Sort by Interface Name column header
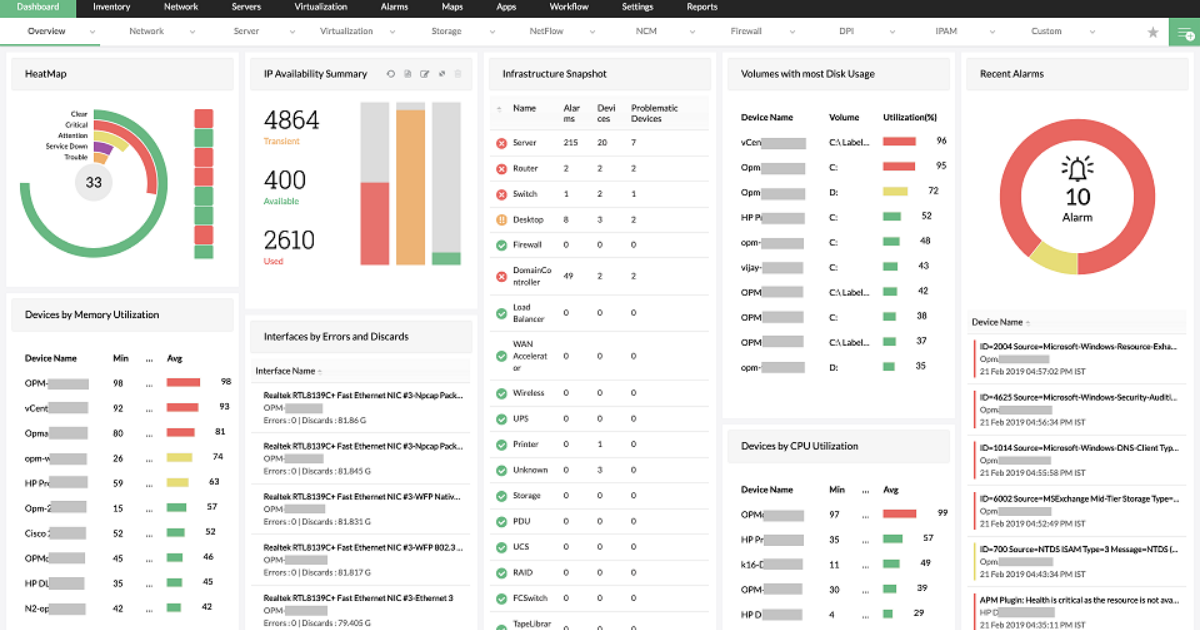1200x630 pixels. (x=286, y=371)
